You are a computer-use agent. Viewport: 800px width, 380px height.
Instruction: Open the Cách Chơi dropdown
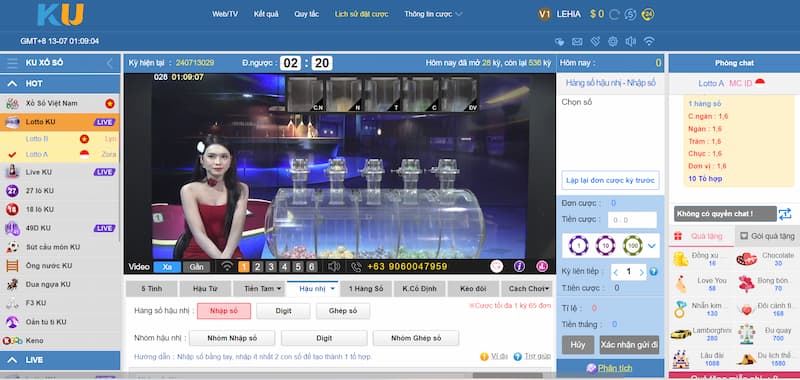click(527, 289)
